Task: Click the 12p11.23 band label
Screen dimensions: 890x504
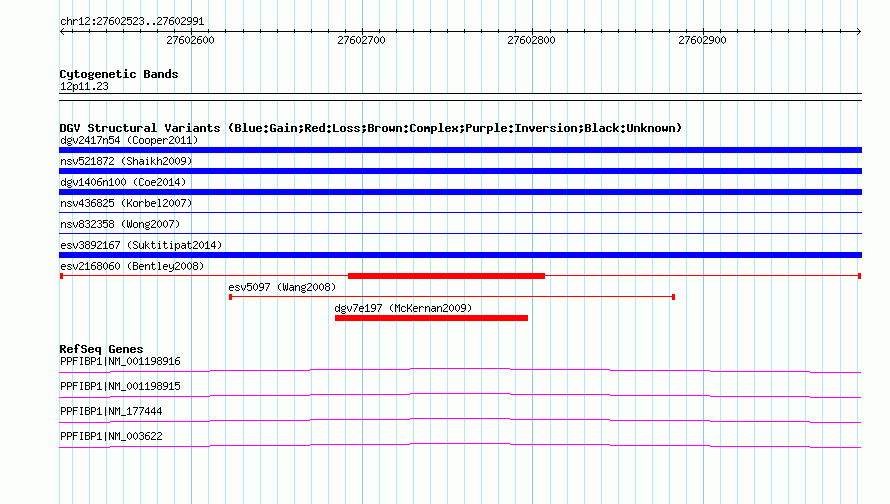Action: click(x=84, y=86)
